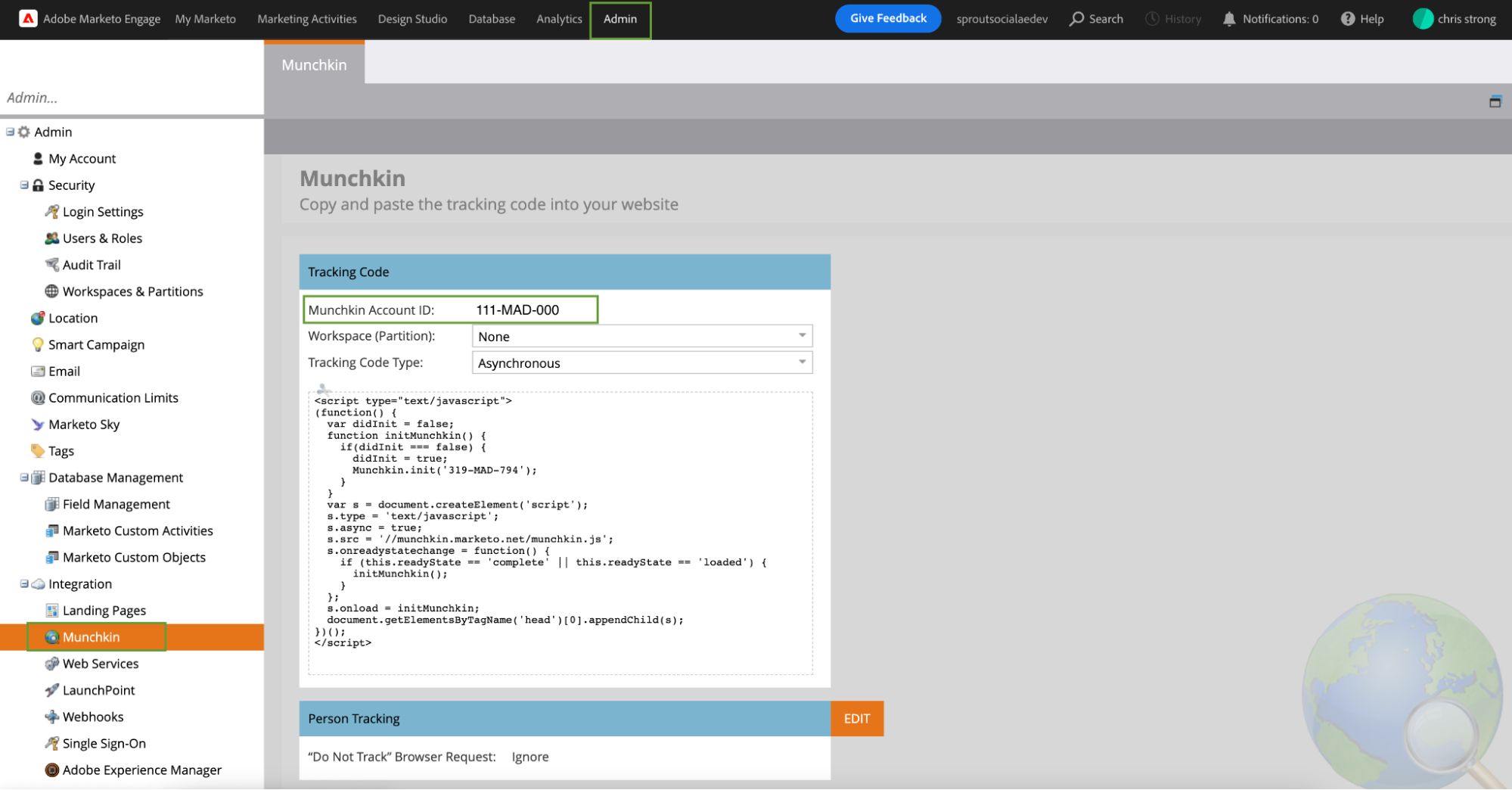Open Design Studio in top navigation
This screenshot has width=1512, height=790.
click(x=412, y=19)
